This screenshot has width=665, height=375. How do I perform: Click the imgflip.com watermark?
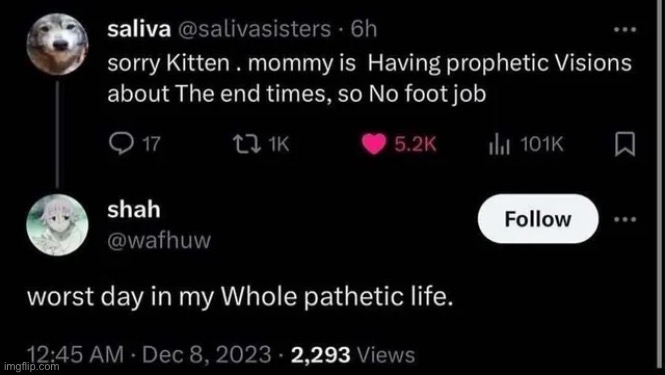(31, 367)
